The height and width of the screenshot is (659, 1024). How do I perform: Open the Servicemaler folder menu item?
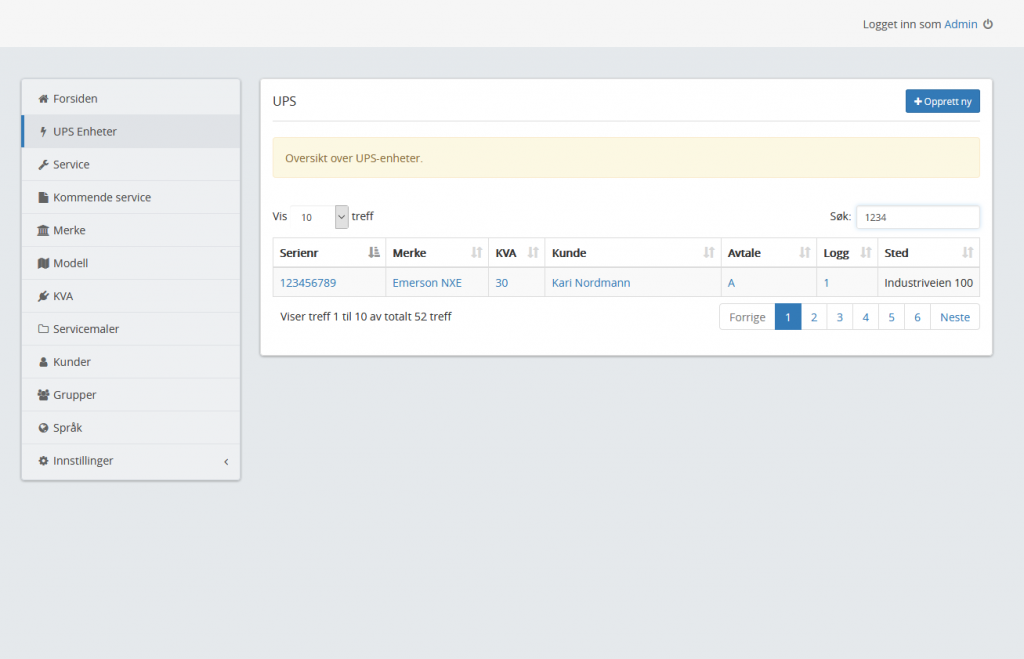(x=86, y=329)
